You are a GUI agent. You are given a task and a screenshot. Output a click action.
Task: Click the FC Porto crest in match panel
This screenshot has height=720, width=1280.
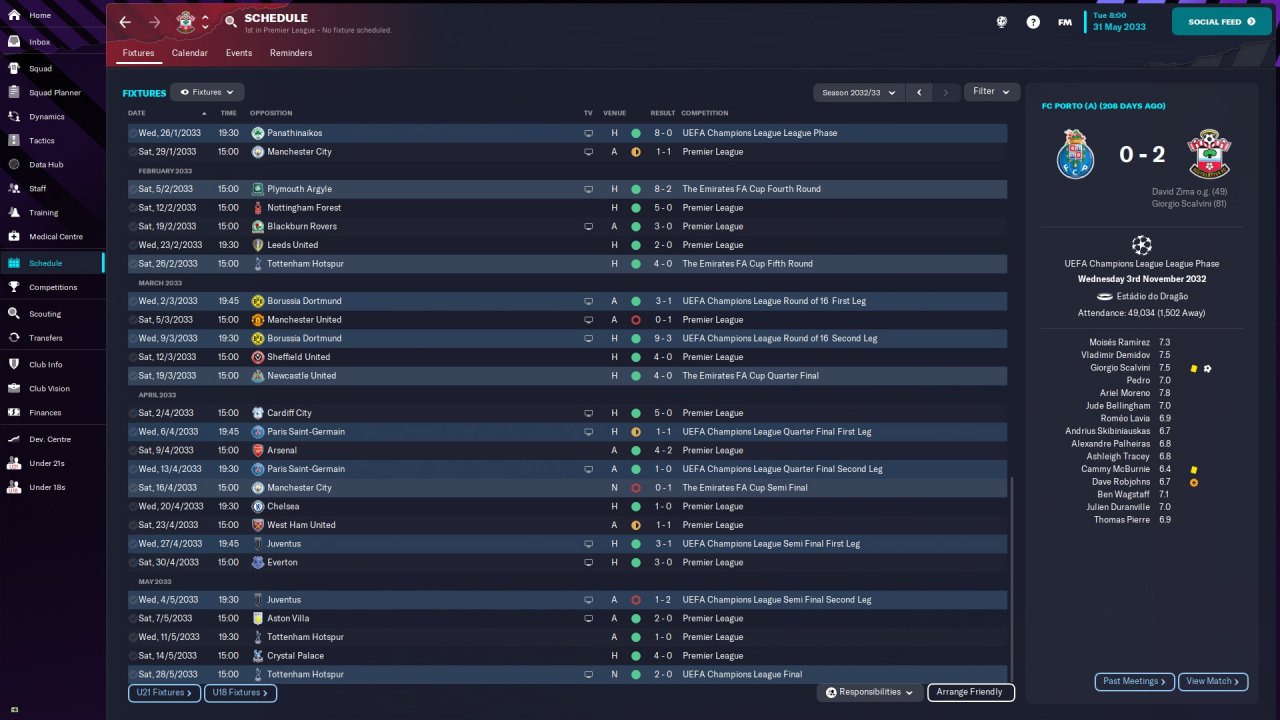click(1076, 154)
